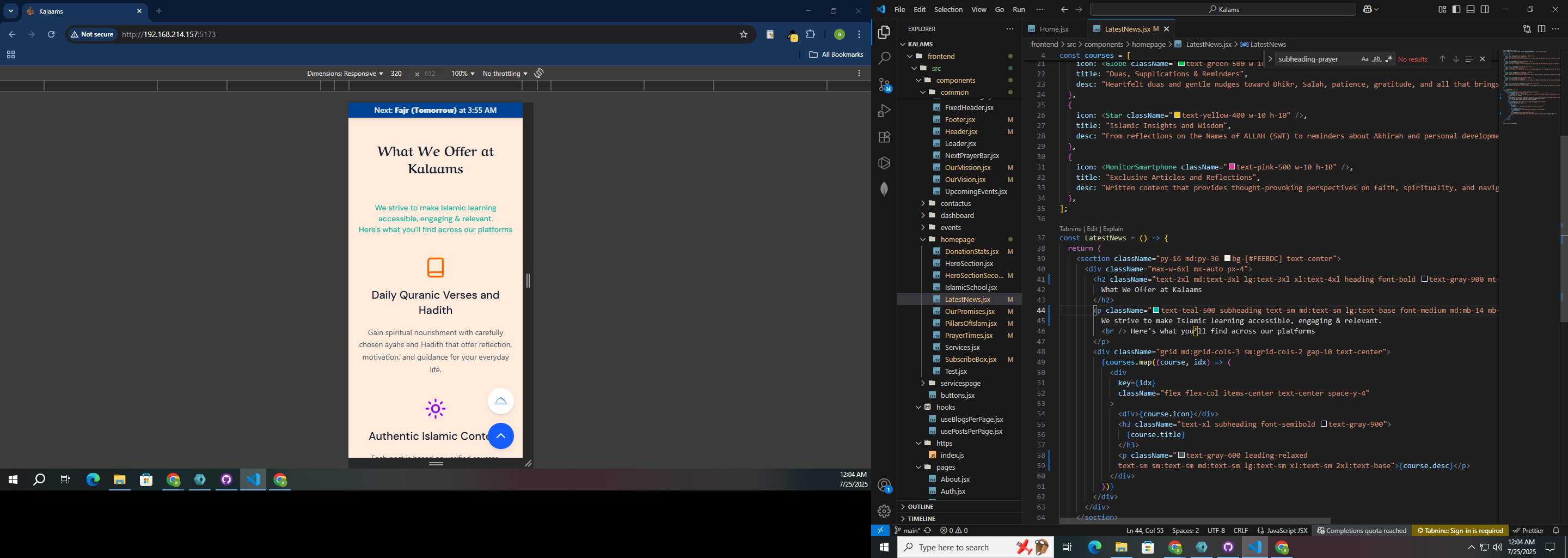Toggle the secondary side bar visibility
The height and width of the screenshot is (558, 1568).
[x=1485, y=9]
